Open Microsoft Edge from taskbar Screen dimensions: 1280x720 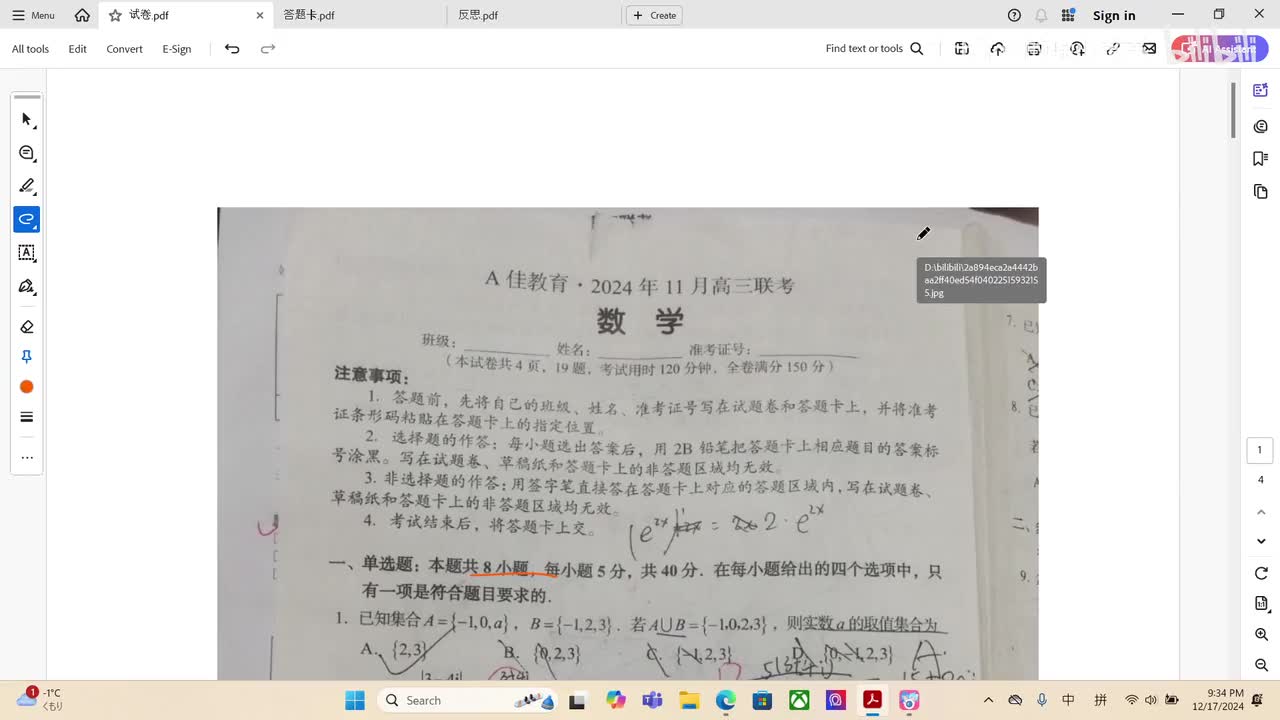click(725, 700)
